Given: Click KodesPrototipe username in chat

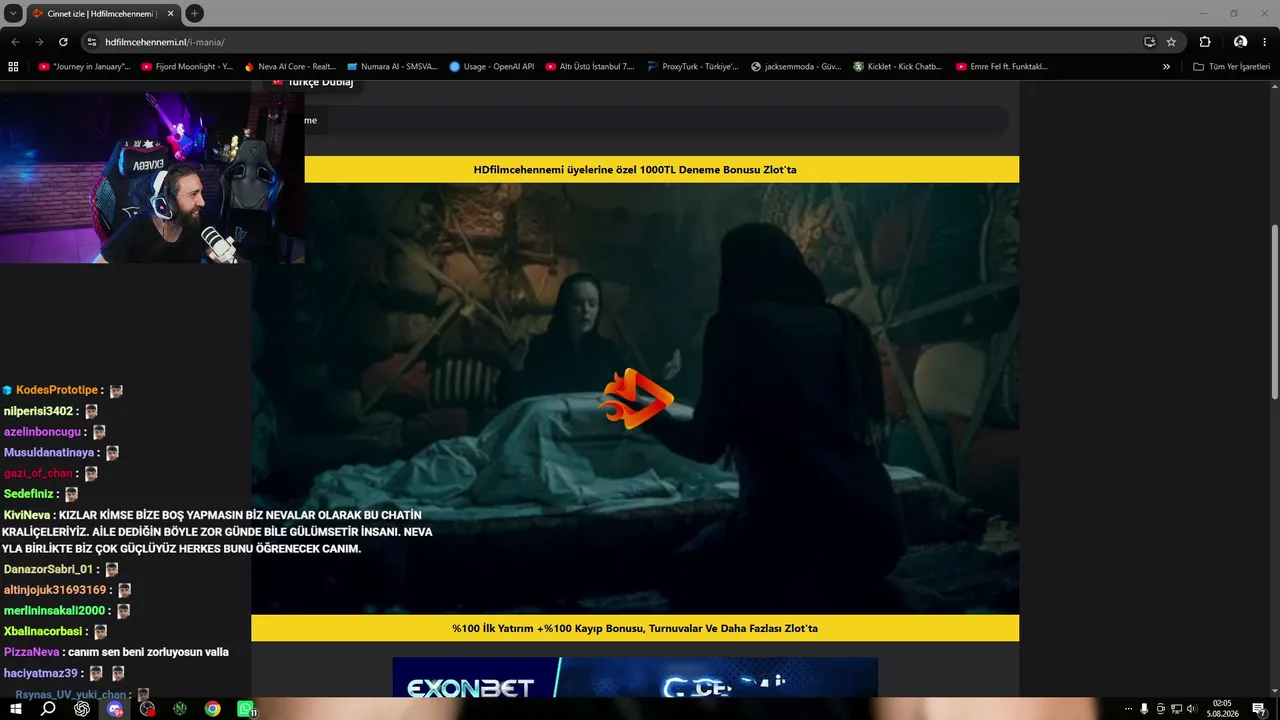Looking at the screenshot, I should click(57, 390).
